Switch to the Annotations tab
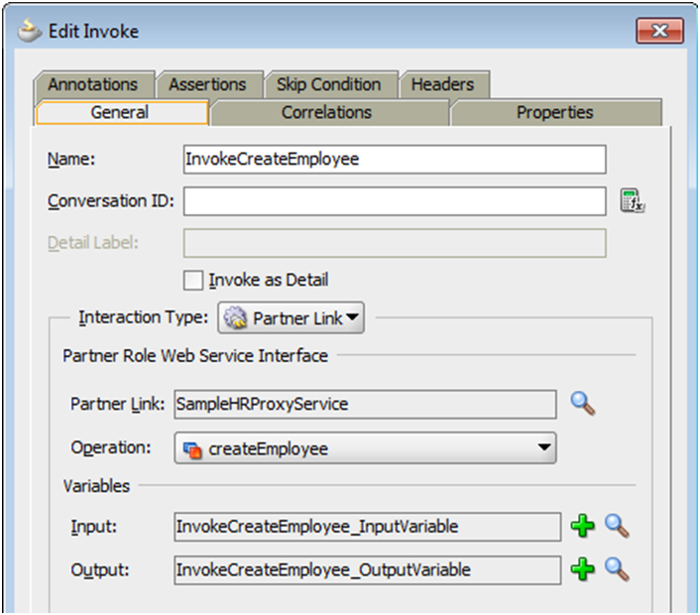The height and width of the screenshot is (615, 700). coord(93,85)
